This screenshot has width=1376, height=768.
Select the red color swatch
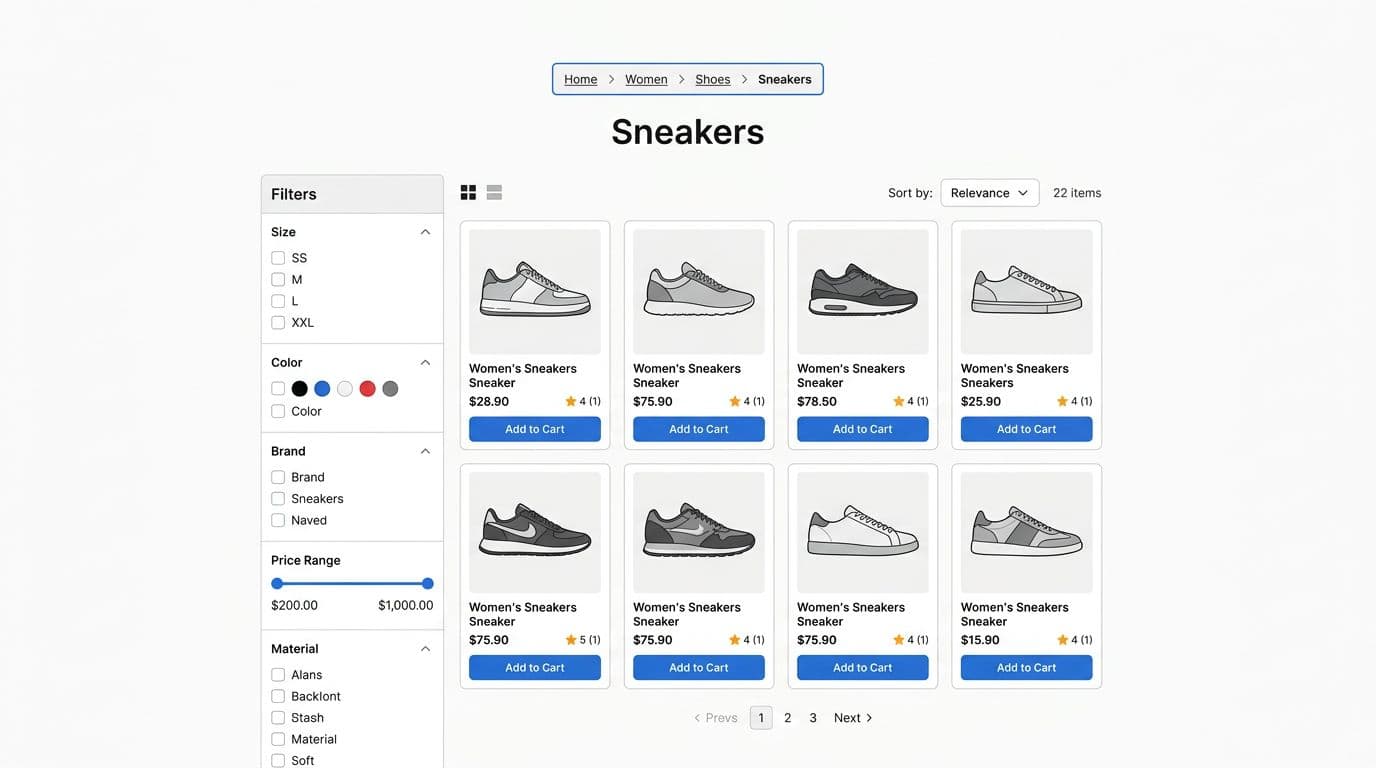coord(367,389)
